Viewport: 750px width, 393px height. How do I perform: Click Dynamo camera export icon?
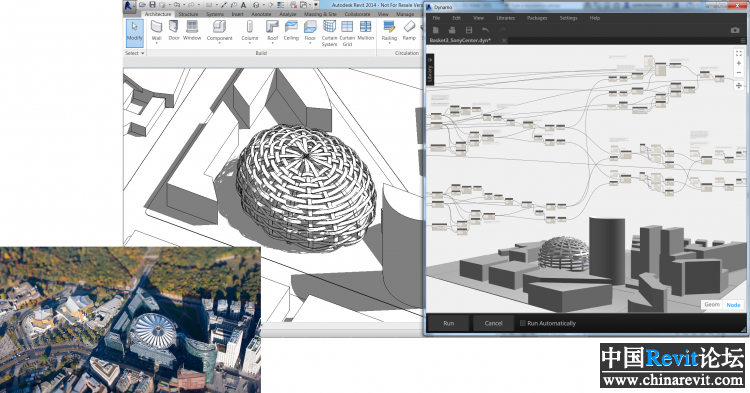click(735, 30)
